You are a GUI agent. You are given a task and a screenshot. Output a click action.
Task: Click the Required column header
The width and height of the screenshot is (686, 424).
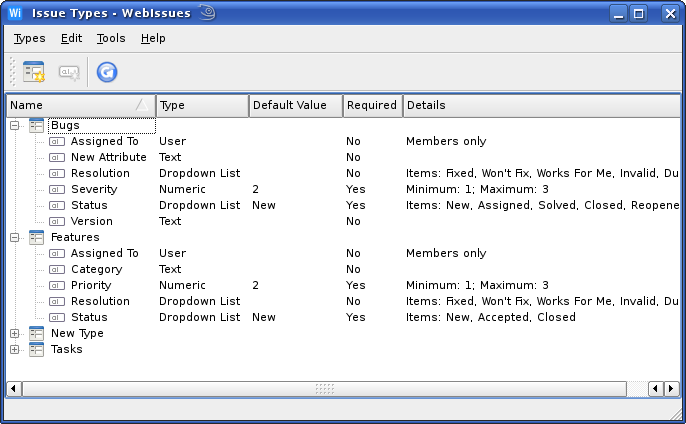(371, 105)
